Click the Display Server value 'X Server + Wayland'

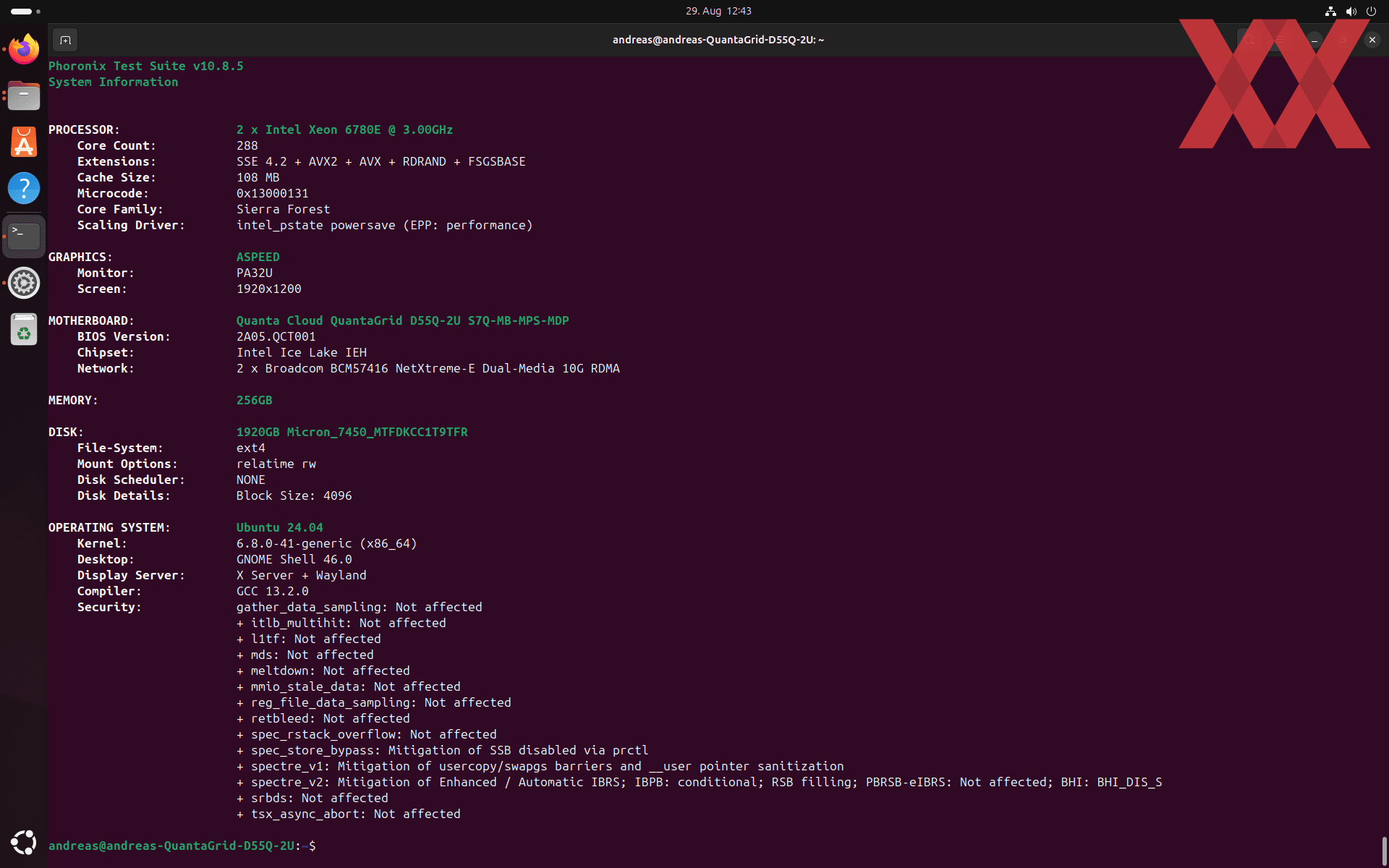pyautogui.click(x=302, y=575)
